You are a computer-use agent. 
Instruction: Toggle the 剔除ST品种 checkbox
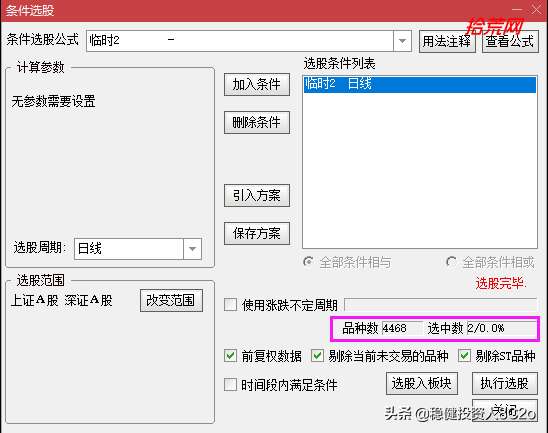coord(464,356)
